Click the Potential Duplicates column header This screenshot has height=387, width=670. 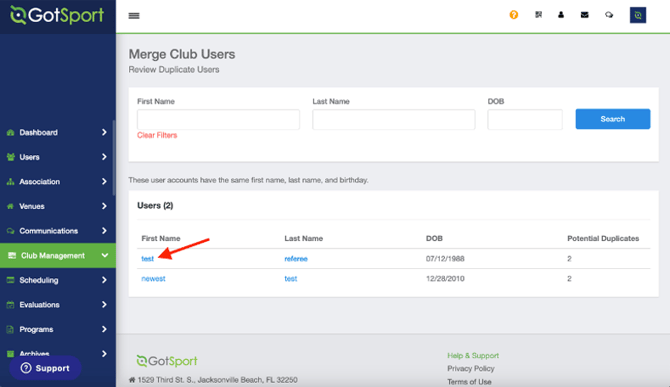(603, 238)
